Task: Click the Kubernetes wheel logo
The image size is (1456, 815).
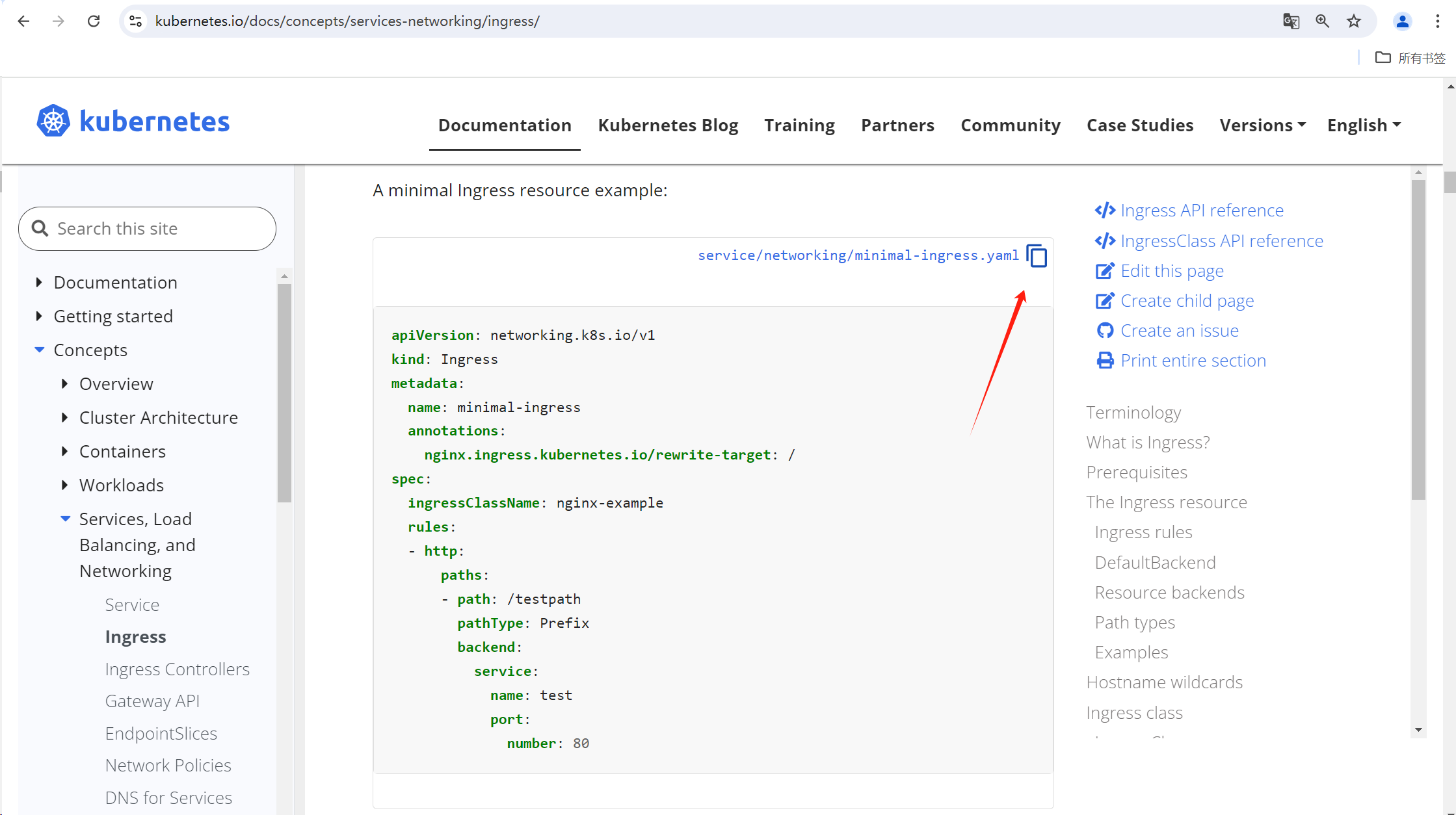Action: (53, 121)
